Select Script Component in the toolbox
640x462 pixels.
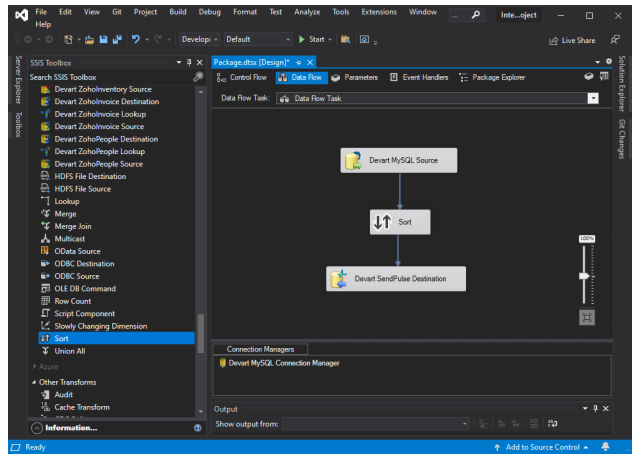tap(84, 314)
